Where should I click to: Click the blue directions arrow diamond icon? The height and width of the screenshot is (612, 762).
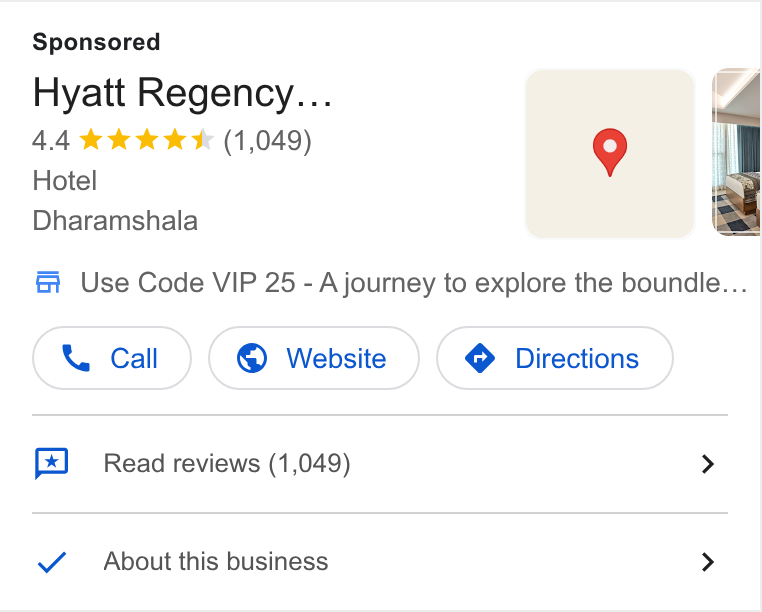[480, 358]
